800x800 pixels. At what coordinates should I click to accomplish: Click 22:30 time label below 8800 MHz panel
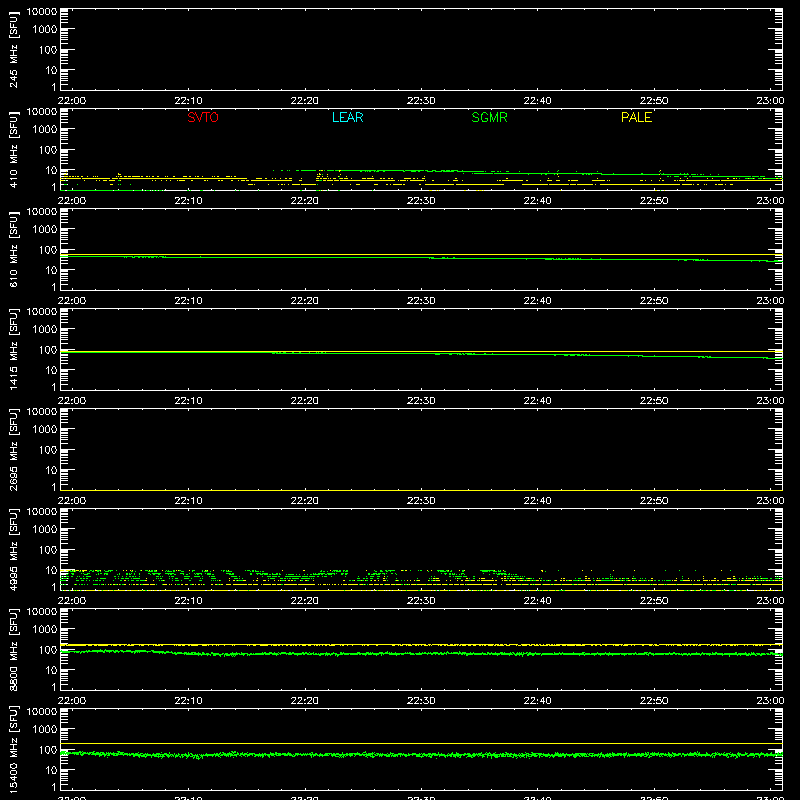pos(421,701)
